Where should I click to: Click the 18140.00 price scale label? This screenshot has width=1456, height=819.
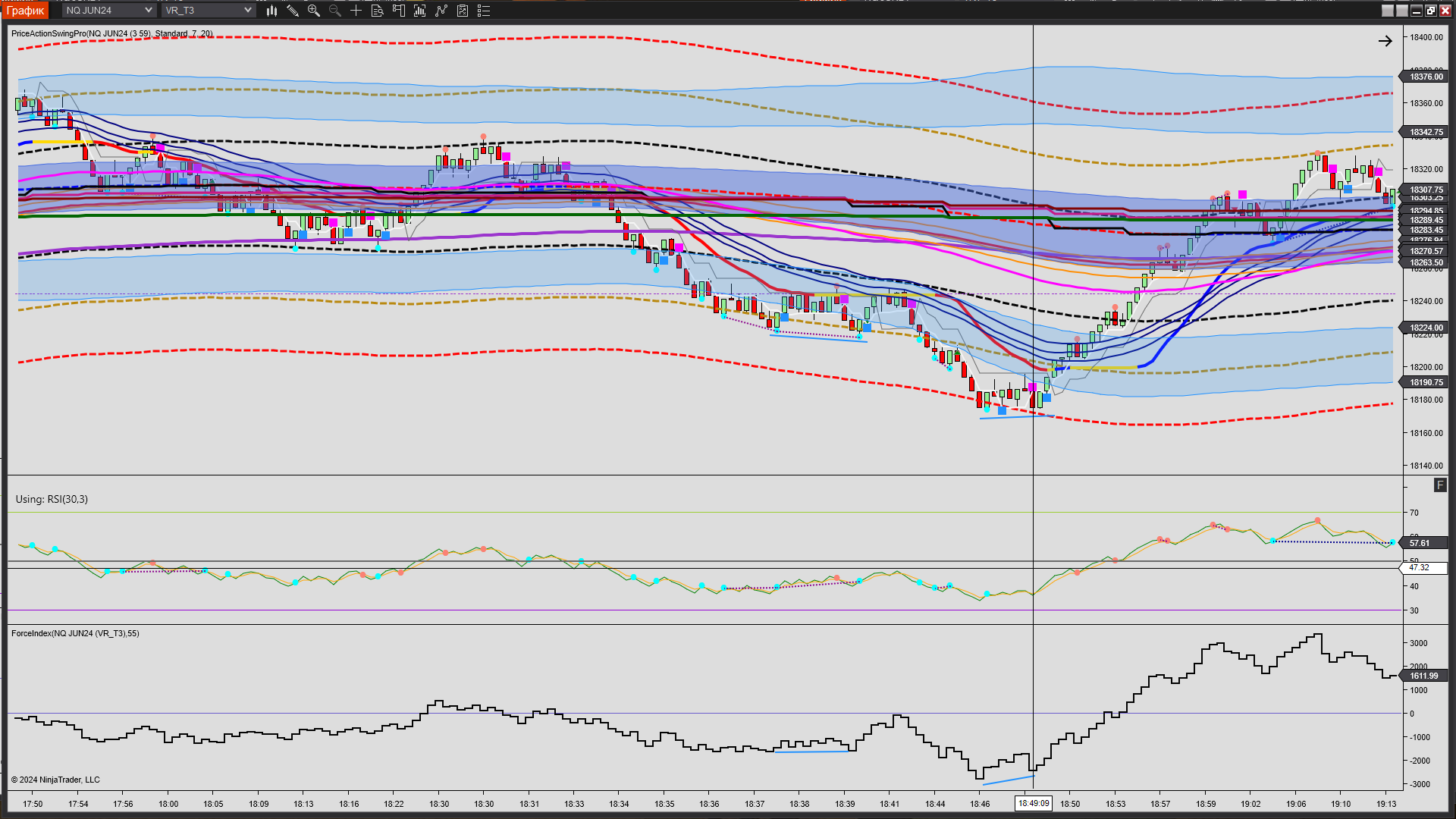coord(1426,466)
